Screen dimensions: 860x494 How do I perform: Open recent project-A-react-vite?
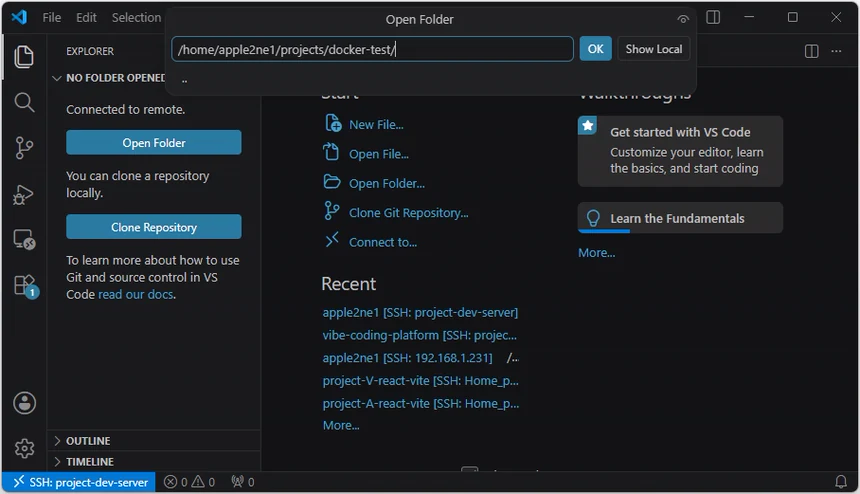(x=421, y=404)
